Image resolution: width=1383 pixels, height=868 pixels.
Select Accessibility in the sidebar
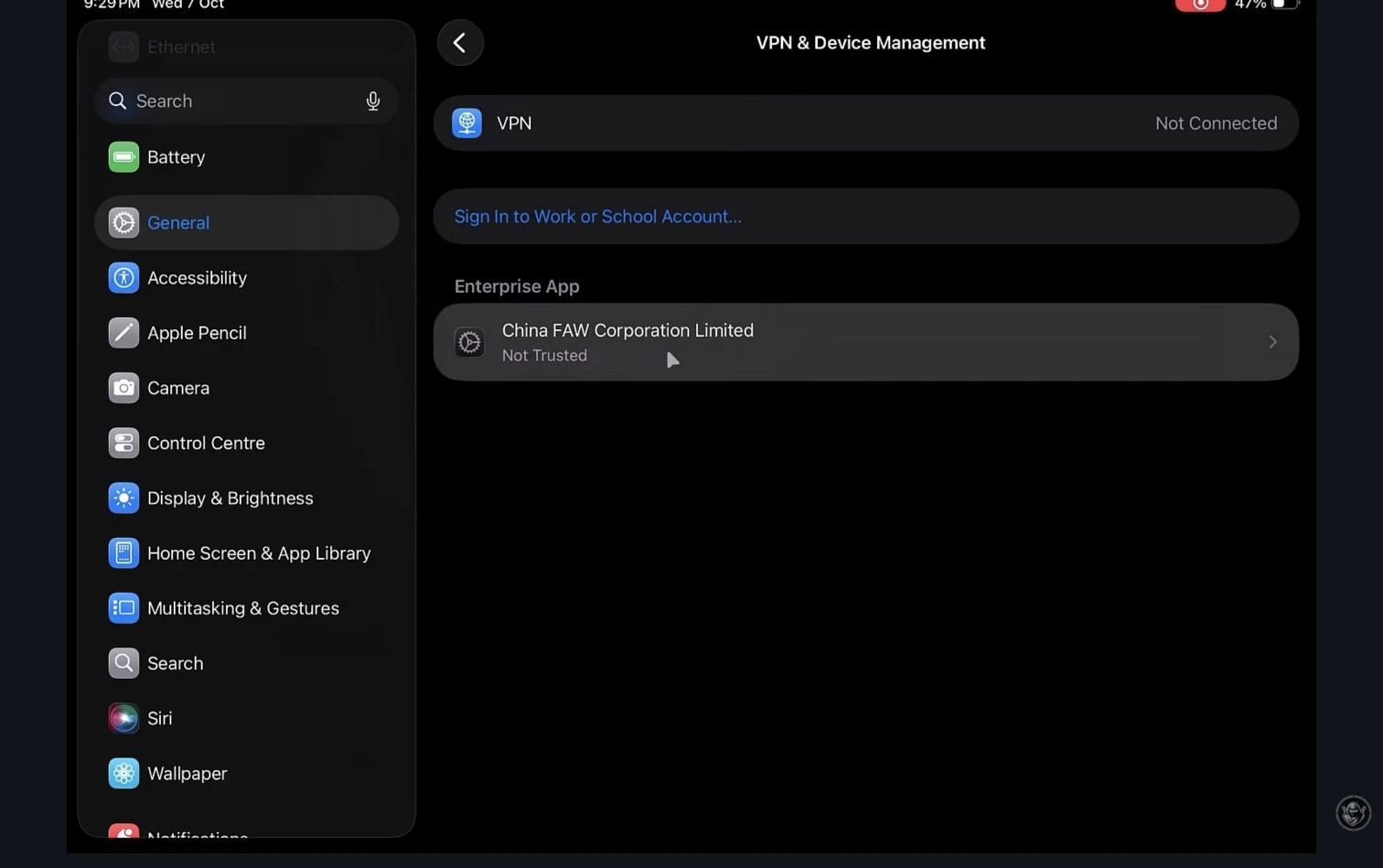coord(247,278)
